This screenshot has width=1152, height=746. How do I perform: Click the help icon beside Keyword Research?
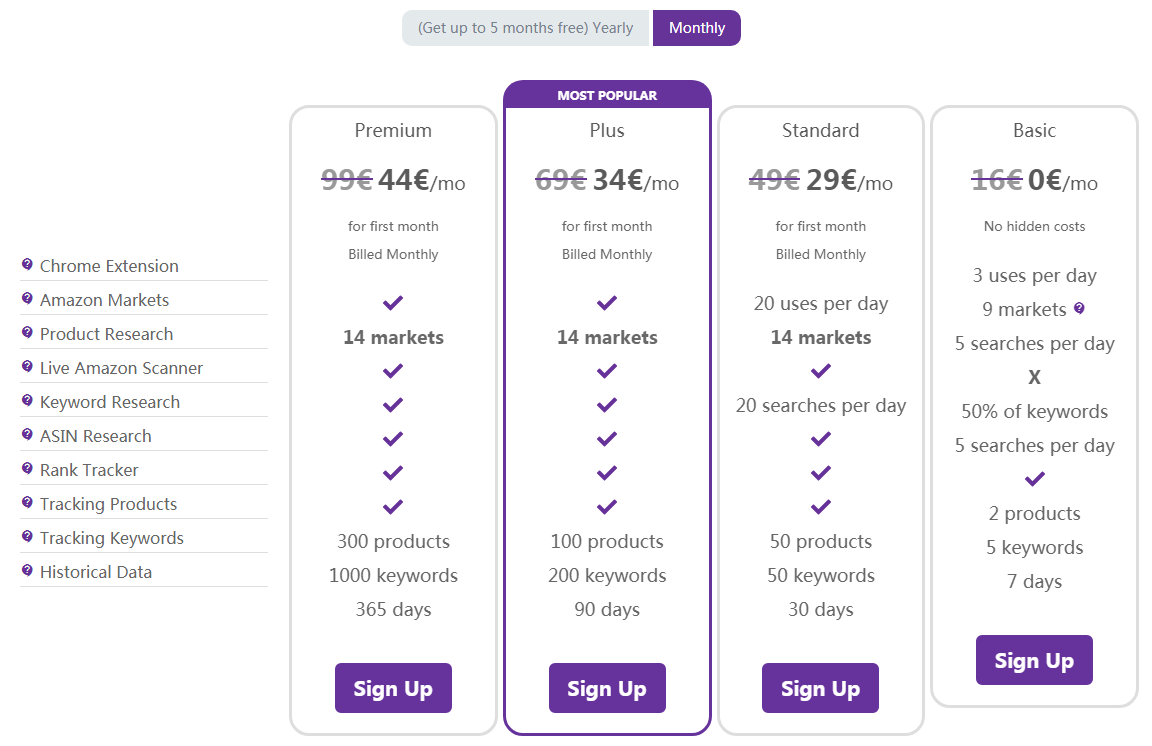click(x=27, y=401)
